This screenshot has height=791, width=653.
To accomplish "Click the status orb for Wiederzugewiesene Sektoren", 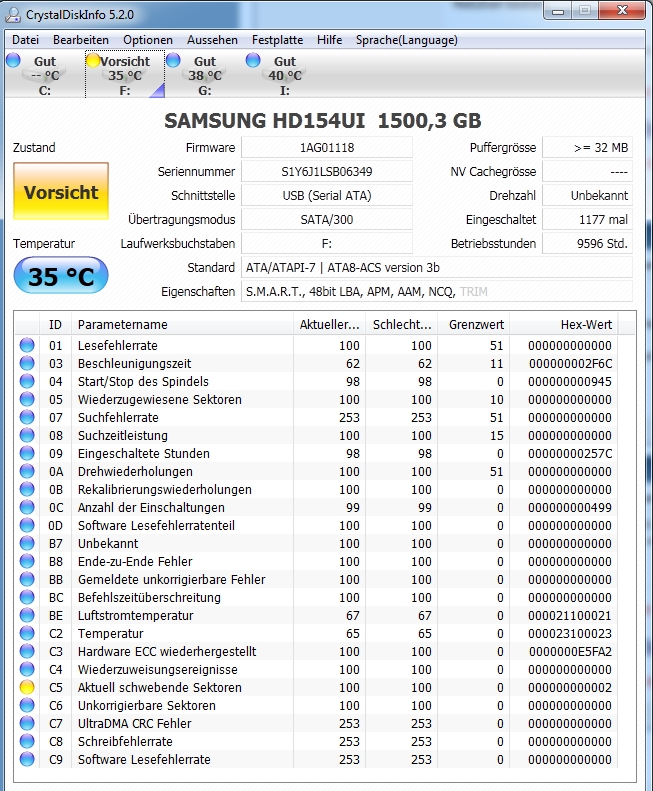I will click(27, 400).
